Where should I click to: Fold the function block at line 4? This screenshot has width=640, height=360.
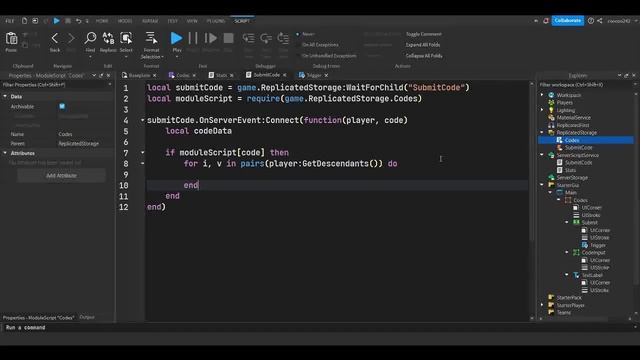[142, 120]
